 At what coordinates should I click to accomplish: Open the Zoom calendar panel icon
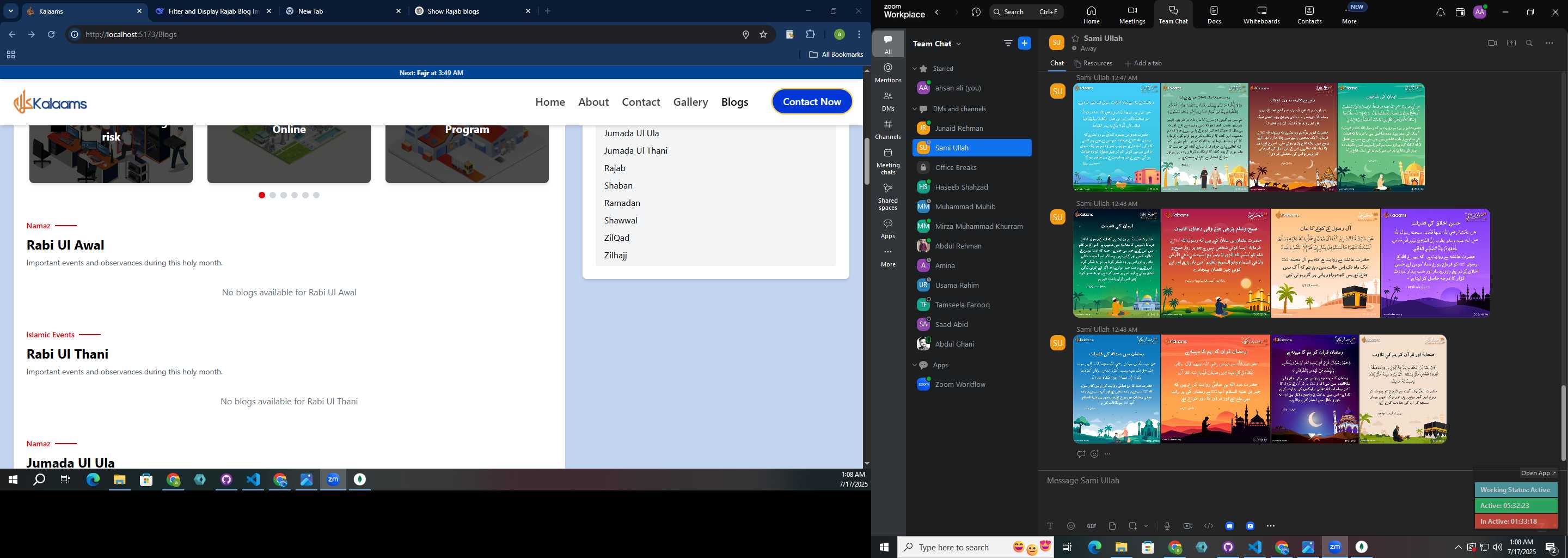[1460, 12]
